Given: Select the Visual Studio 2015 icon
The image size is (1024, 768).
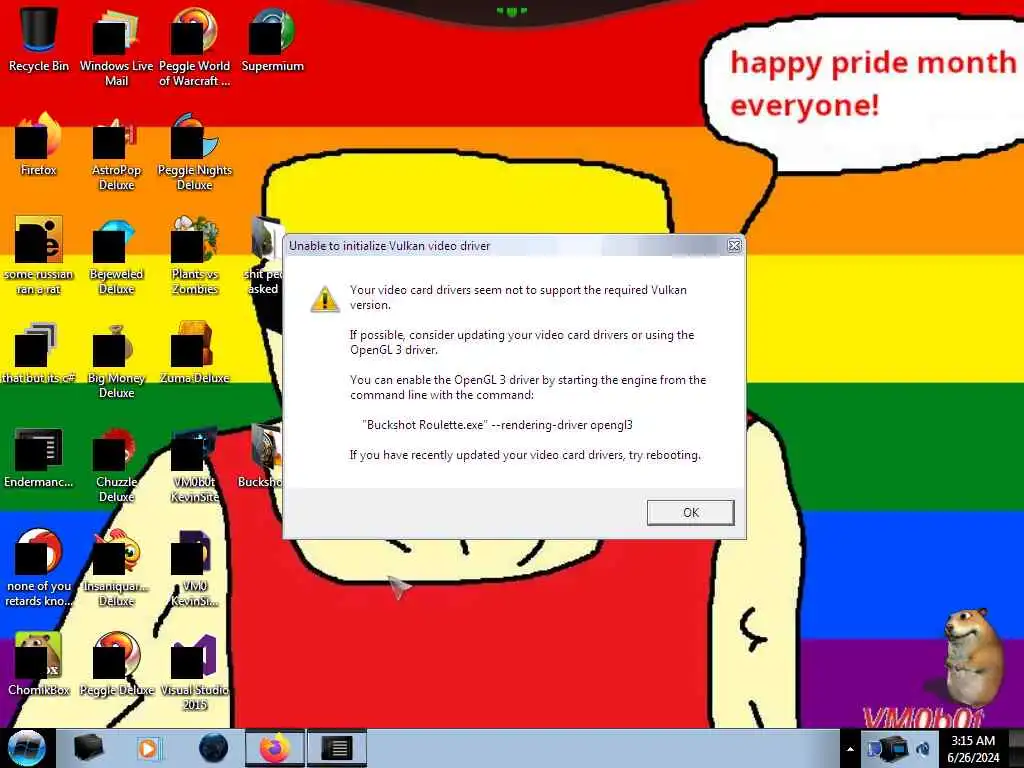Looking at the screenshot, I should click(195, 671).
